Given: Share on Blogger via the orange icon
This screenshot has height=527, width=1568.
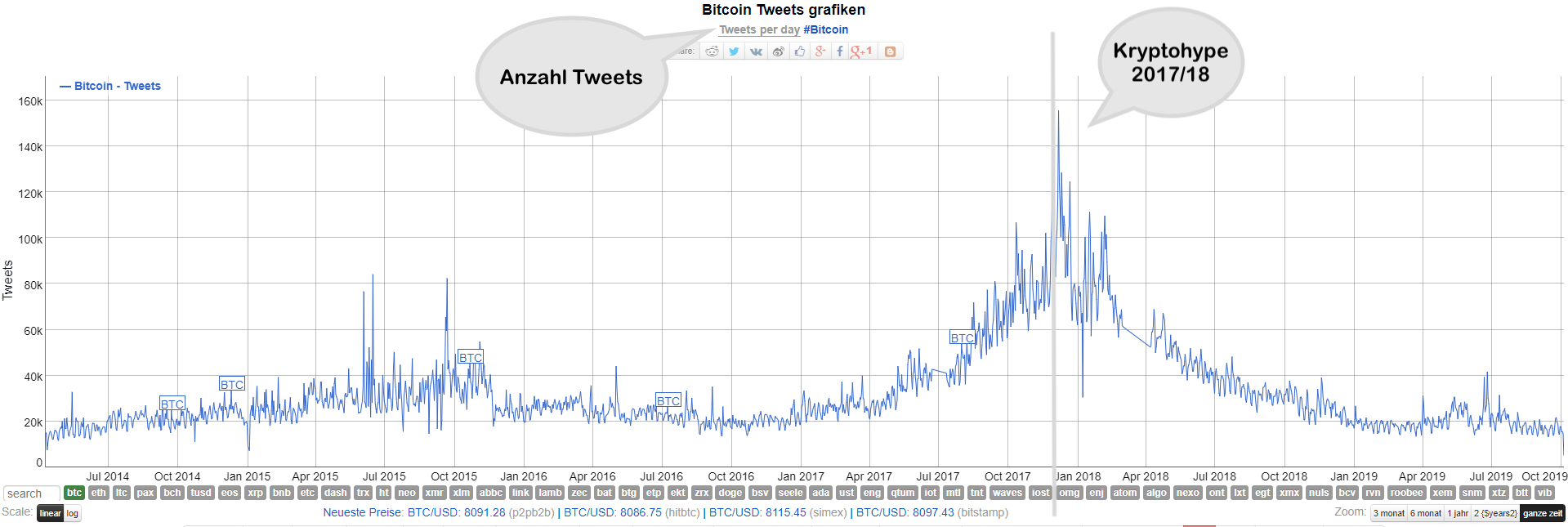Looking at the screenshot, I should [x=890, y=51].
